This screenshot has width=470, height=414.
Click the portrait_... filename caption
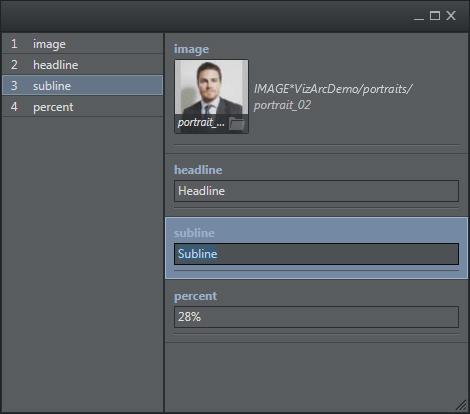pos(201,123)
